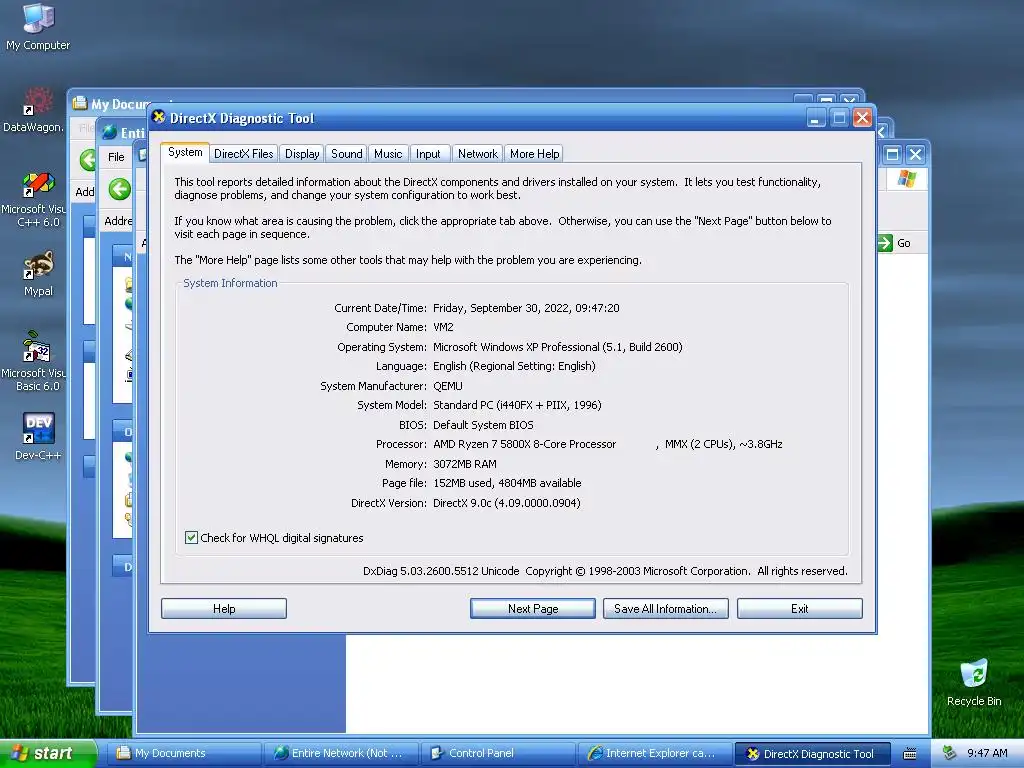
Task: Open the More Help tab
Action: [534, 153]
